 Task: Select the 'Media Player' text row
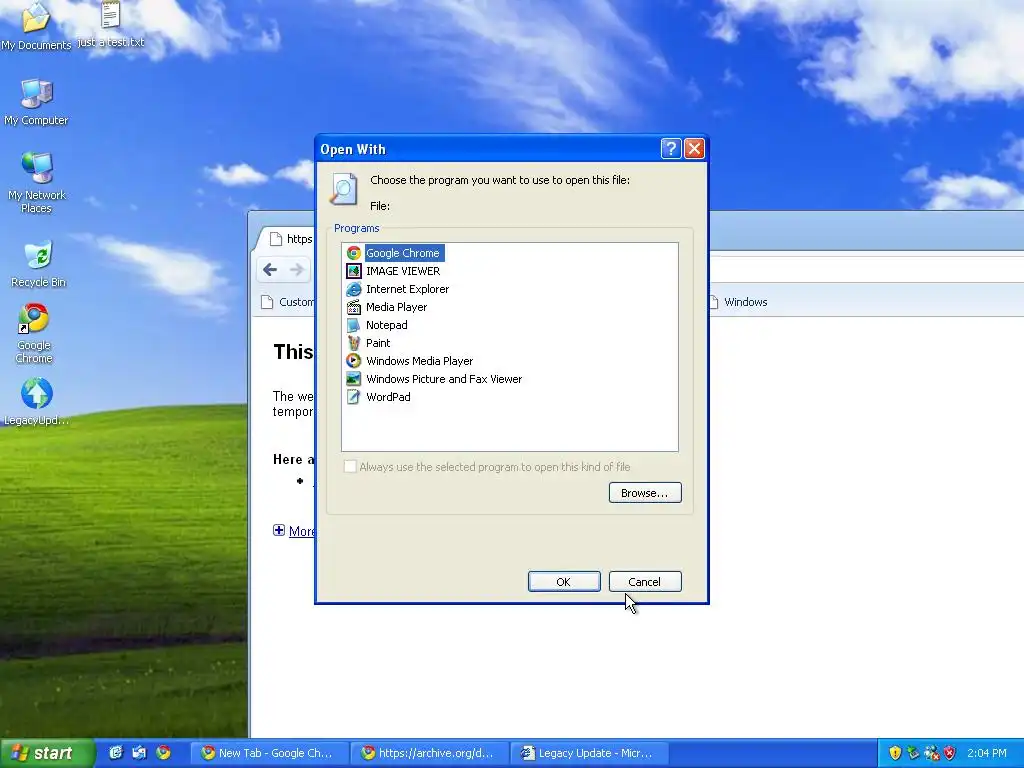pos(396,307)
